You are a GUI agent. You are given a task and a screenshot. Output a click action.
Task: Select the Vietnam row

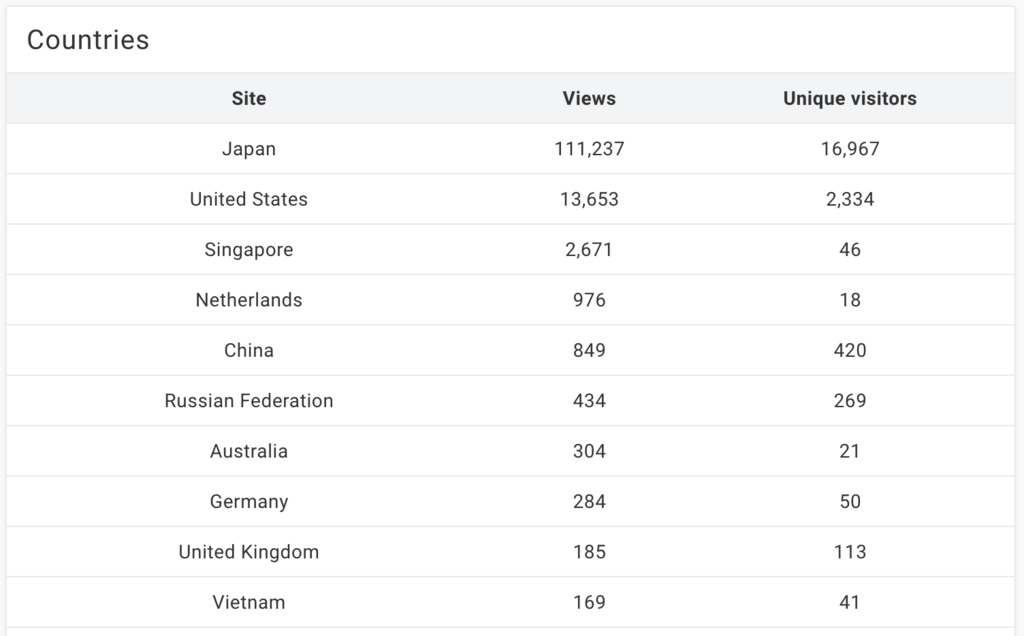pos(510,602)
